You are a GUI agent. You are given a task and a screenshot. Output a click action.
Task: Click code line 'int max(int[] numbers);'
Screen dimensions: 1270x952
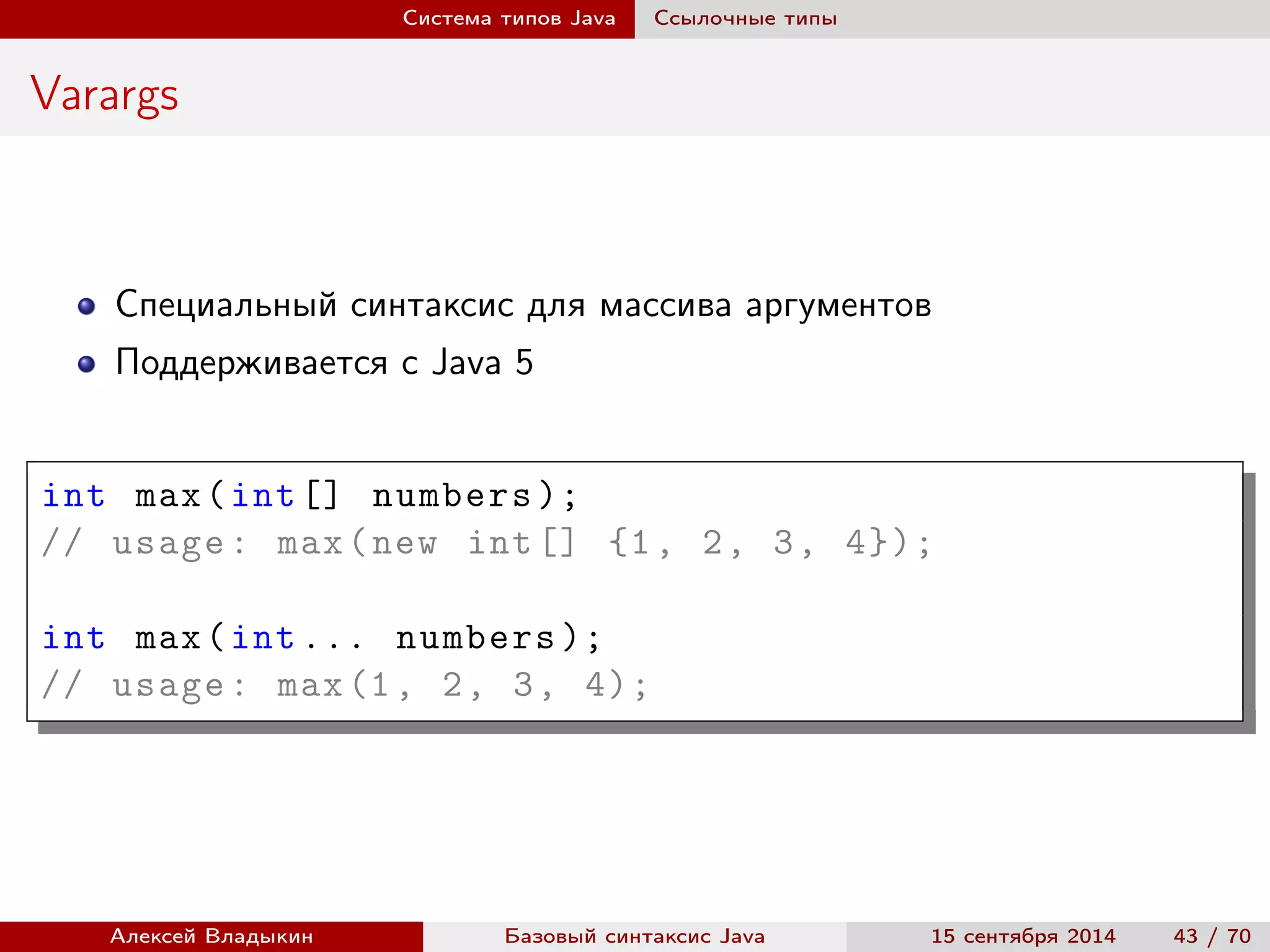point(310,496)
